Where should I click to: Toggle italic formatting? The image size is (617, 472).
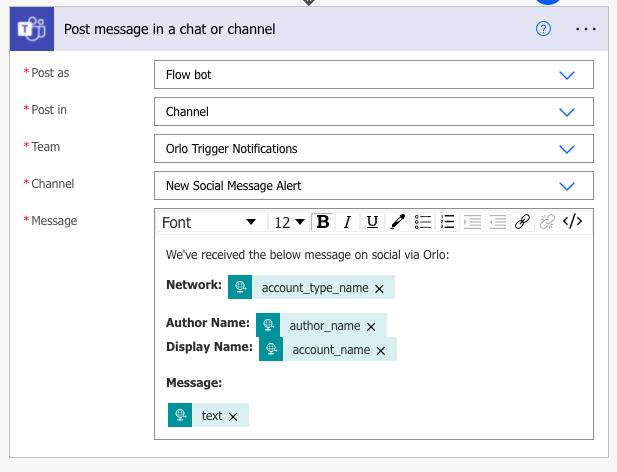pos(347,222)
